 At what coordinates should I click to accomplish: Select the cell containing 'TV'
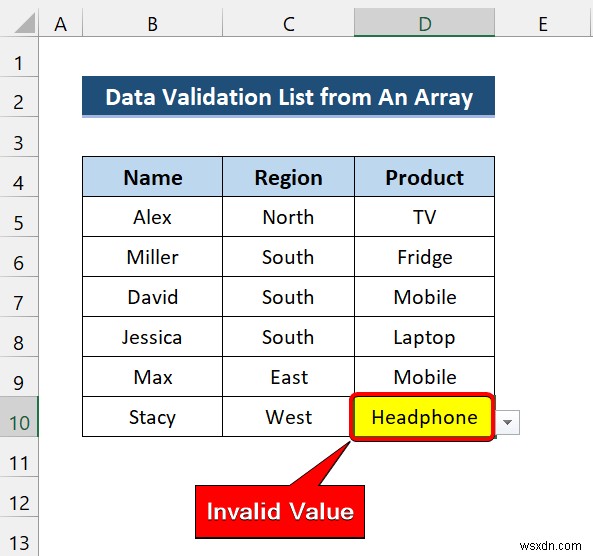tap(424, 217)
